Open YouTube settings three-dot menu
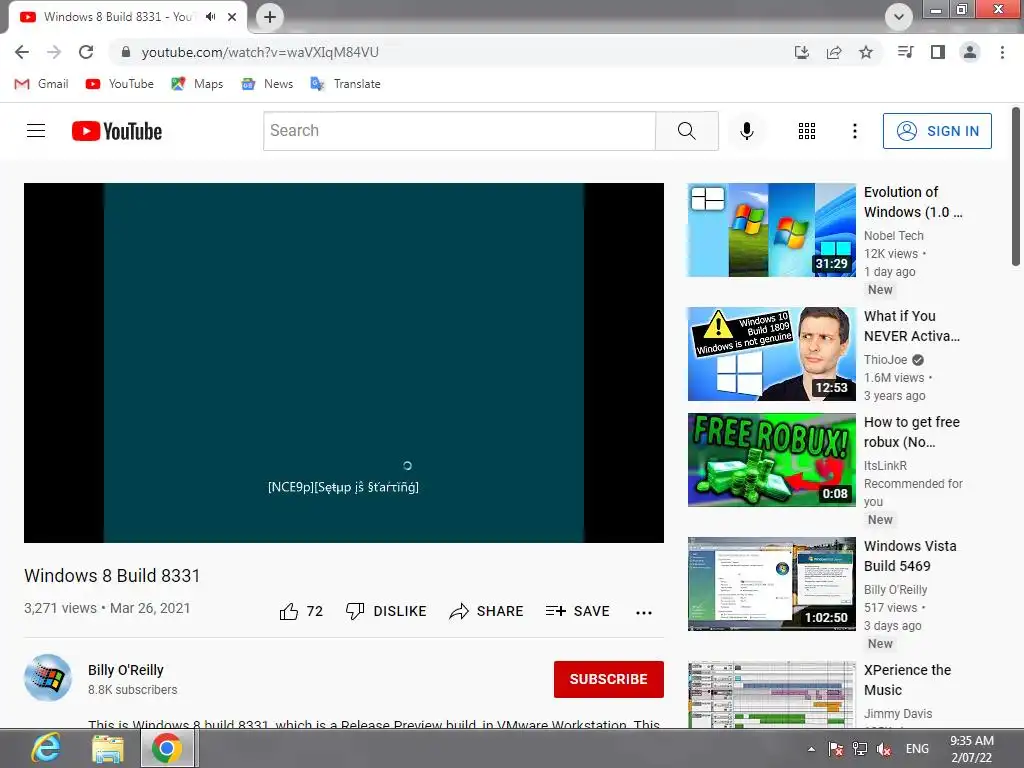 click(x=854, y=131)
